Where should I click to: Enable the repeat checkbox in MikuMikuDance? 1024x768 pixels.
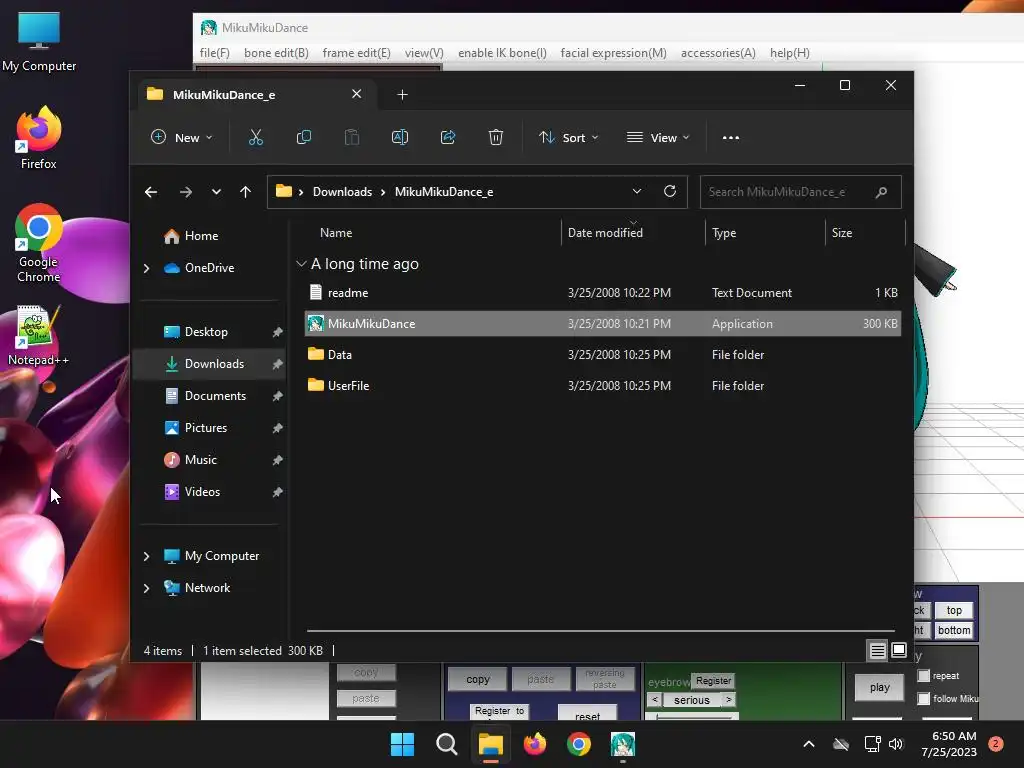(923, 676)
